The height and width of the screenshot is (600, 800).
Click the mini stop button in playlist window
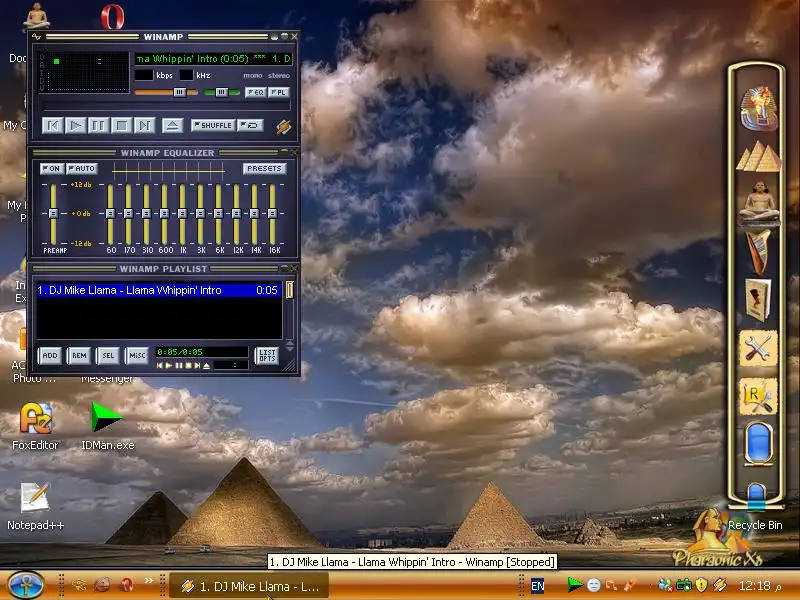coord(188,365)
